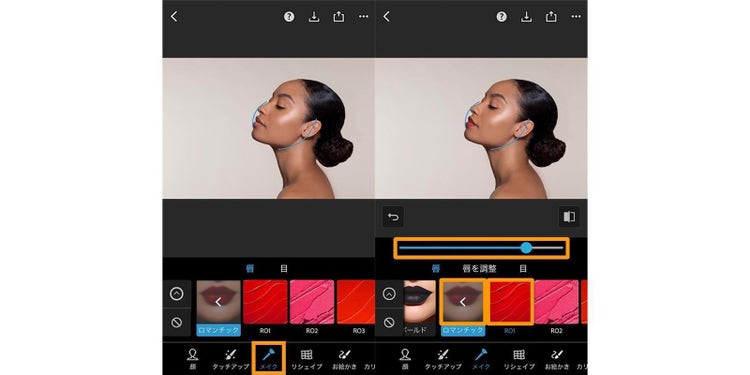Viewport: 750px width, 375px height.
Task: Remove makeup with the no-effect icon, left screen
Action: [176, 322]
